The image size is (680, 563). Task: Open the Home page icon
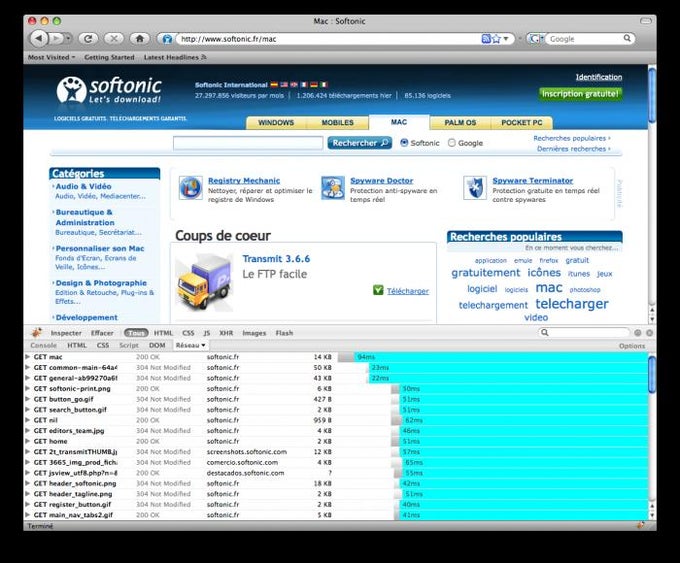[x=140, y=39]
